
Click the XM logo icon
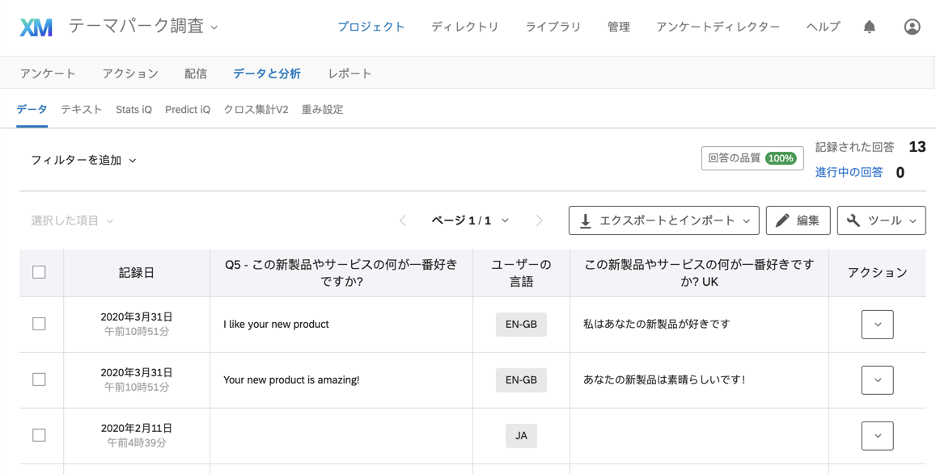point(36,27)
